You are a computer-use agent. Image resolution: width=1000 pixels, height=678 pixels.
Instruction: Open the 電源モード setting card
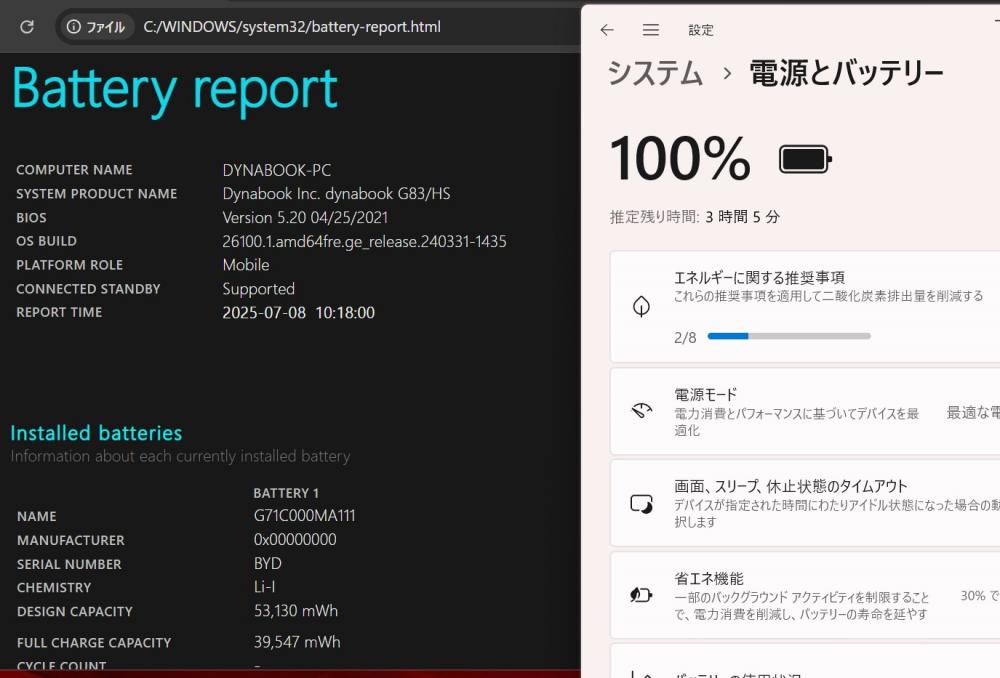tap(805, 411)
